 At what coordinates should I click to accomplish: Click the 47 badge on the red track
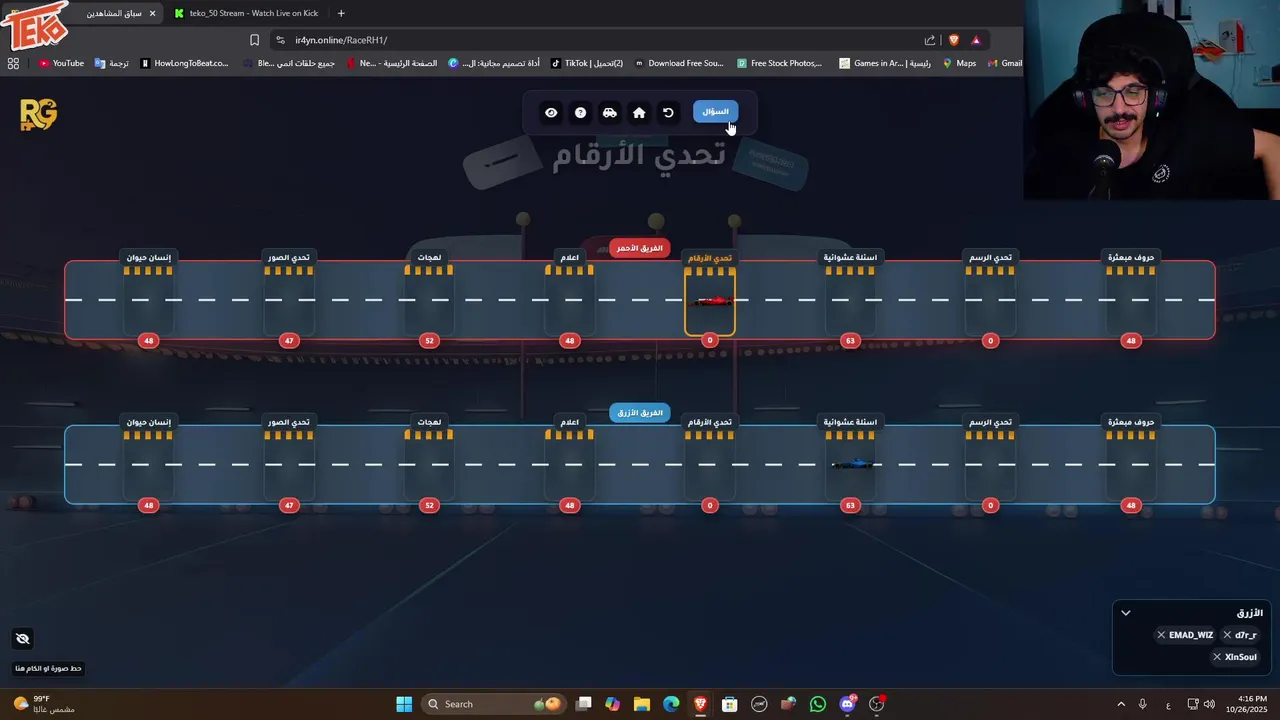point(289,341)
